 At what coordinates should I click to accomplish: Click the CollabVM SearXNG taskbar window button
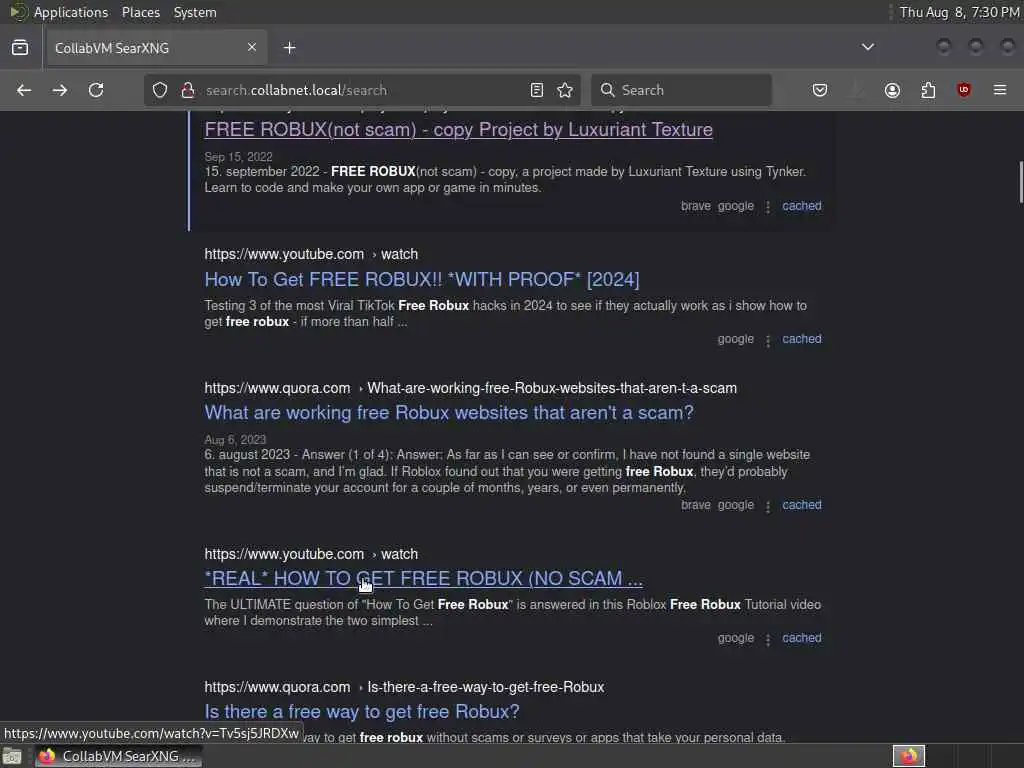pyautogui.click(x=119, y=756)
